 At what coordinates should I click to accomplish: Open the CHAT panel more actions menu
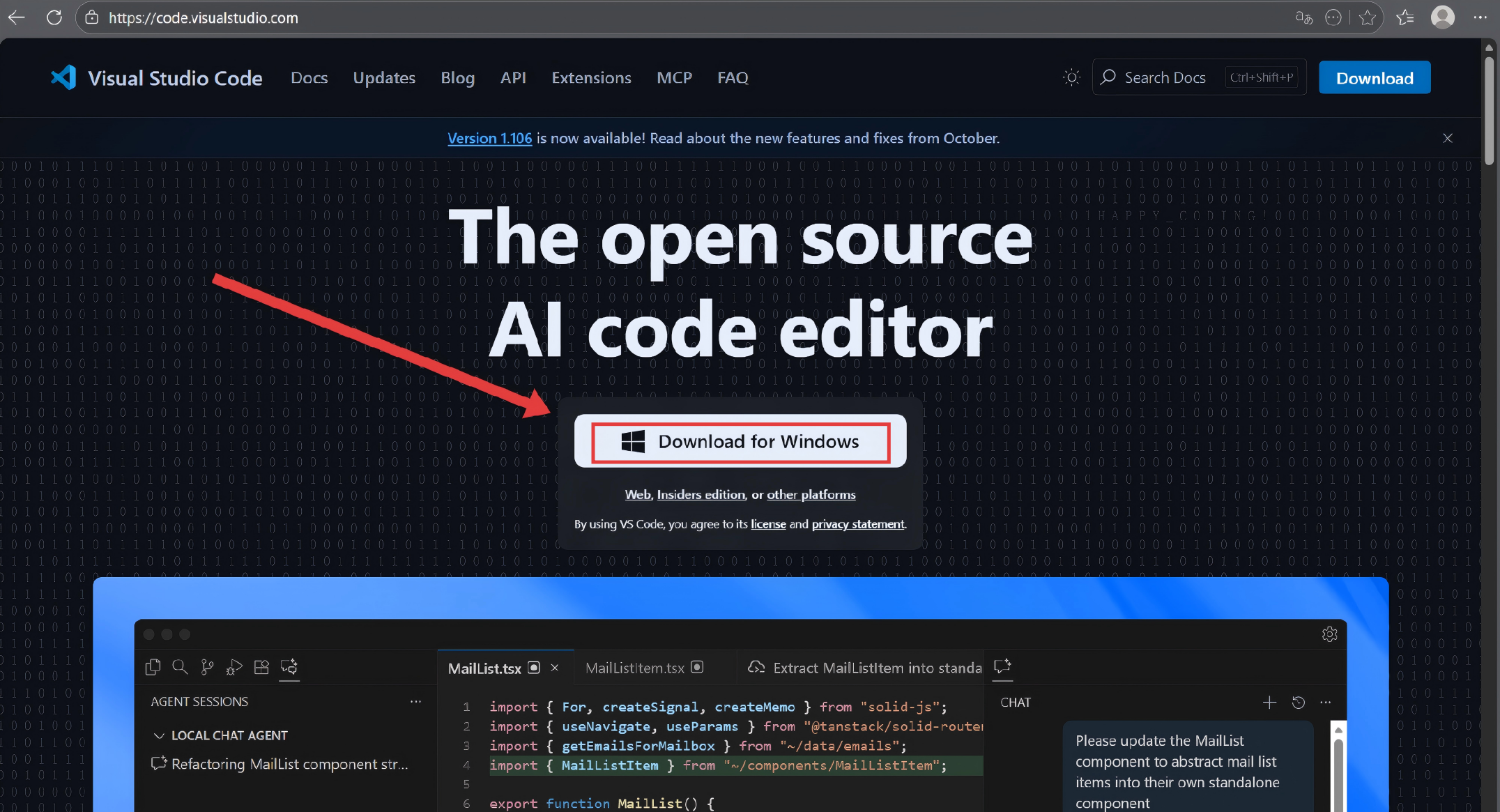tap(1326, 703)
